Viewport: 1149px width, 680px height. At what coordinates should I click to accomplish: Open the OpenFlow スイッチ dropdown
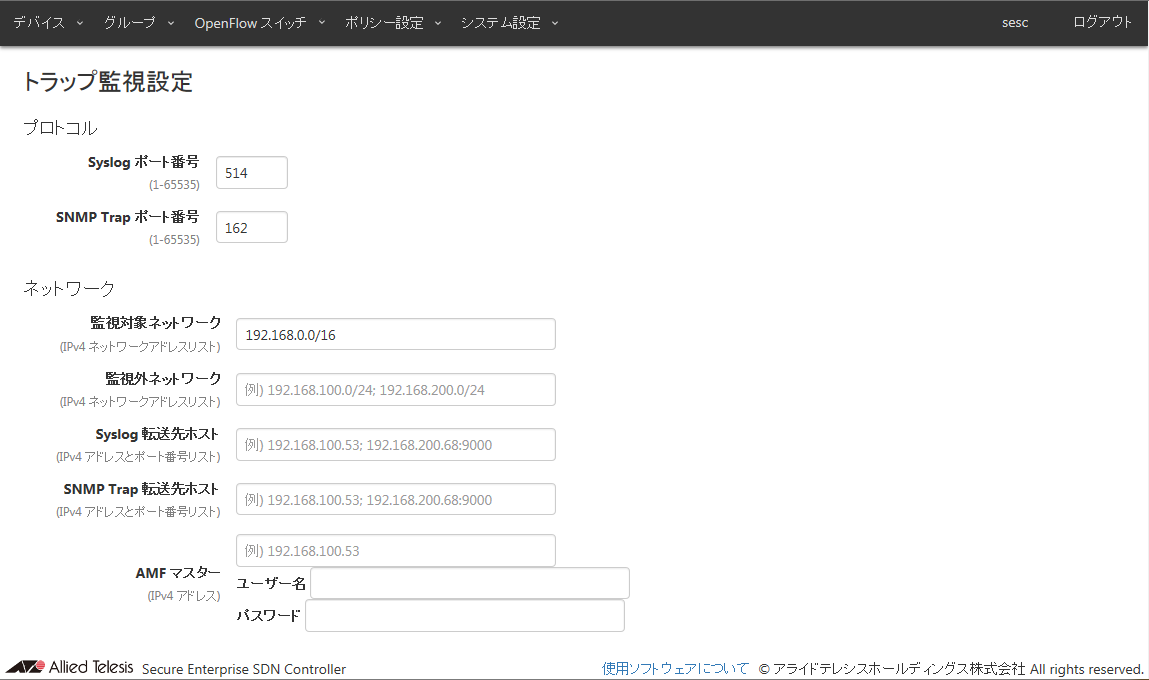tap(259, 23)
